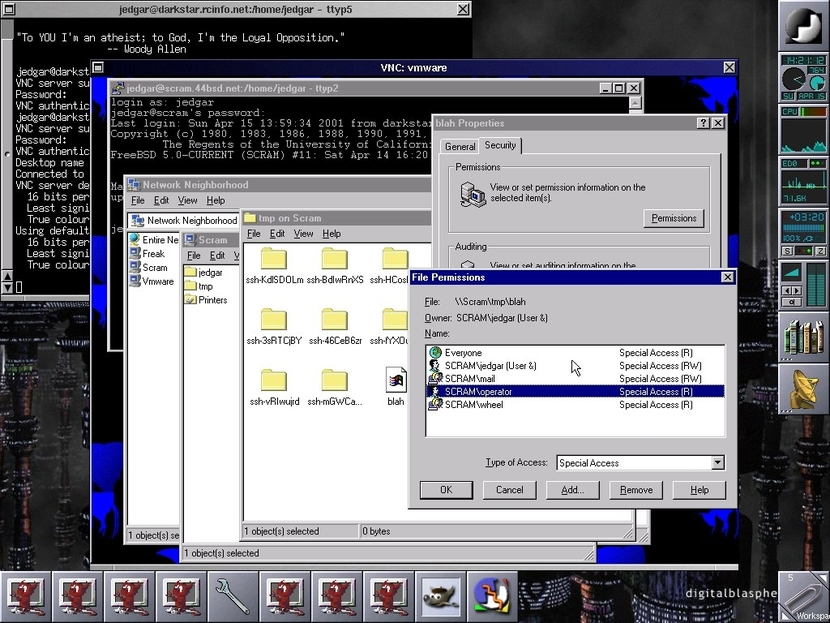Open Help menu in Network Neighborhood window
Screen dimensions: 830x623
pos(215,200)
